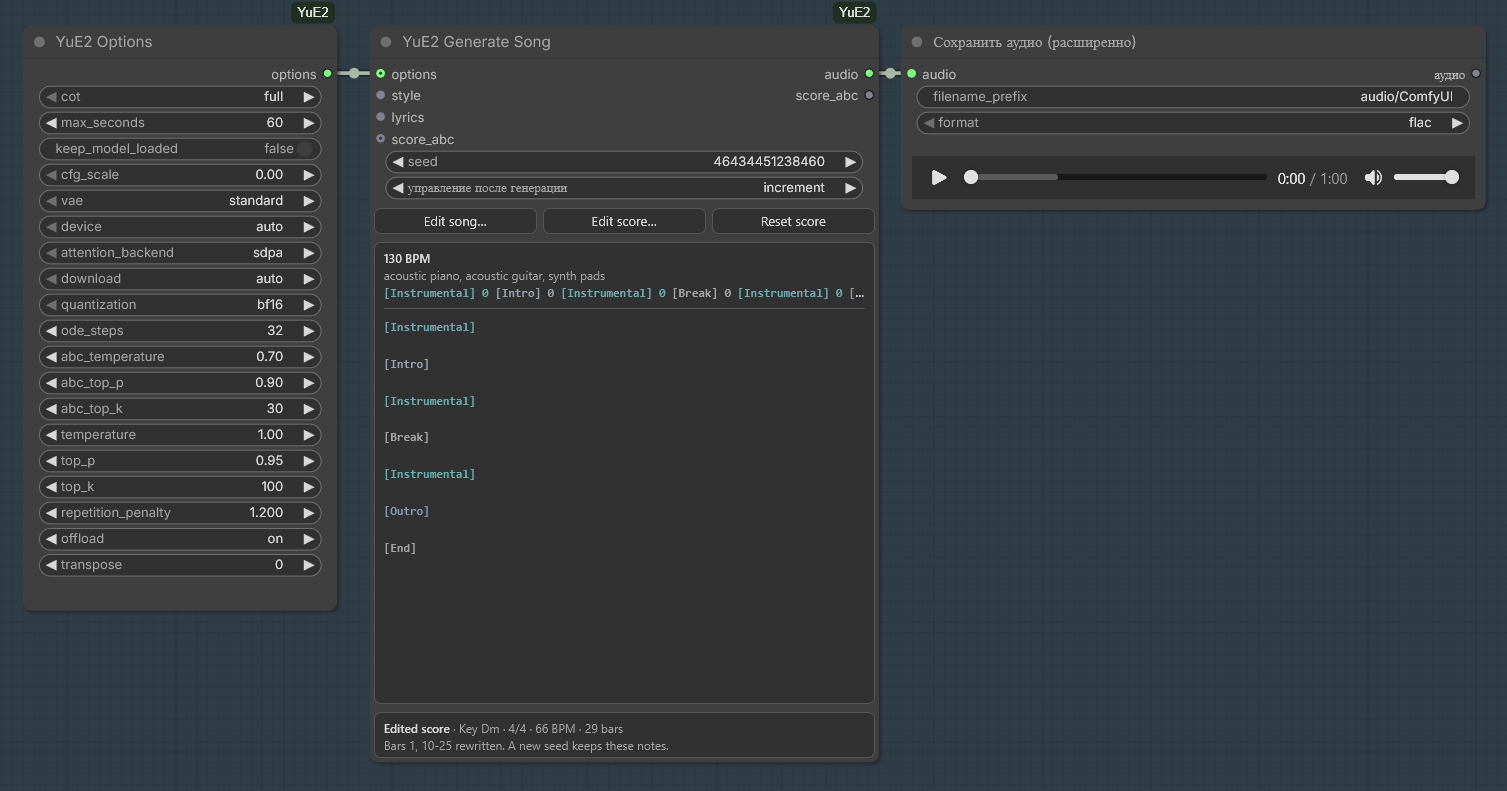Decrease transpose with left arrow
The image size is (1507, 791).
pyautogui.click(x=50, y=565)
